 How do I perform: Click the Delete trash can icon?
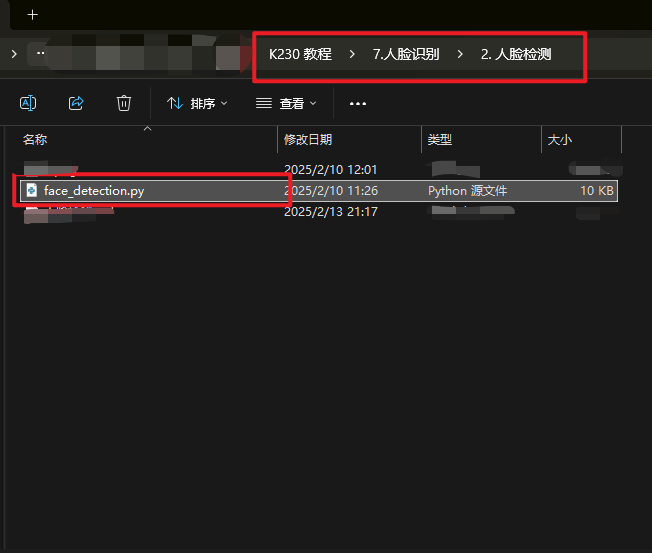[x=123, y=103]
